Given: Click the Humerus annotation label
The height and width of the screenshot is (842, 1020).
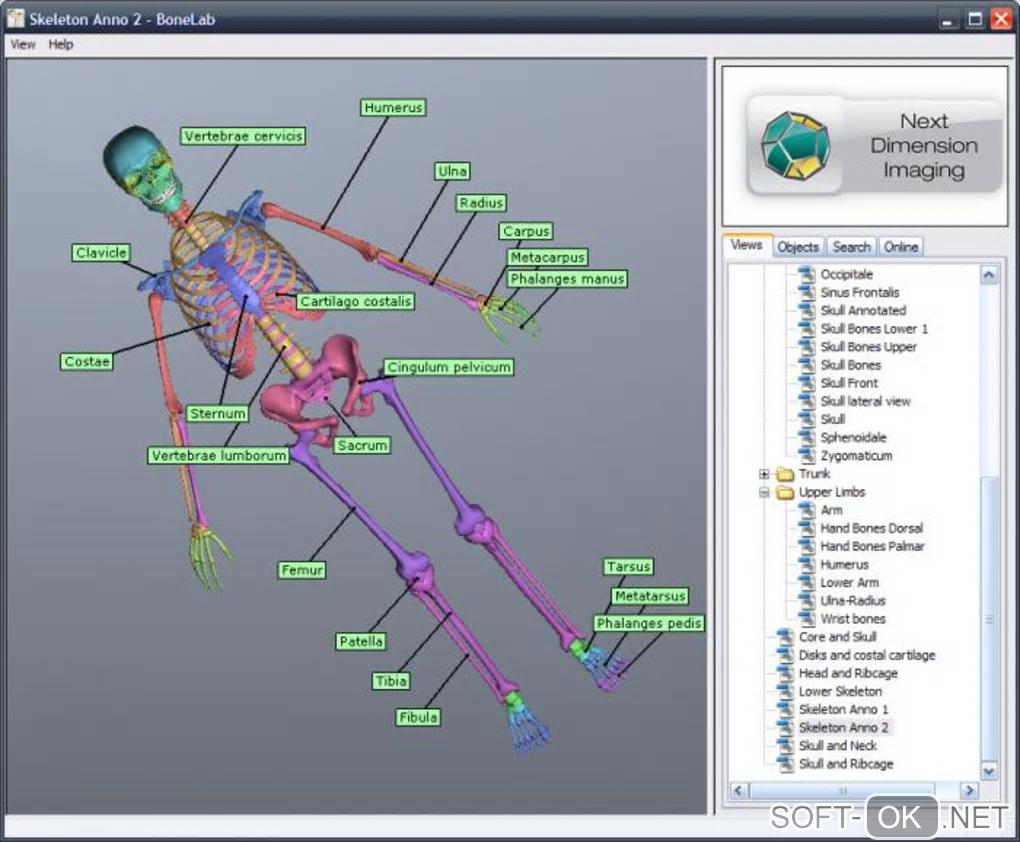Looking at the screenshot, I should coord(393,107).
